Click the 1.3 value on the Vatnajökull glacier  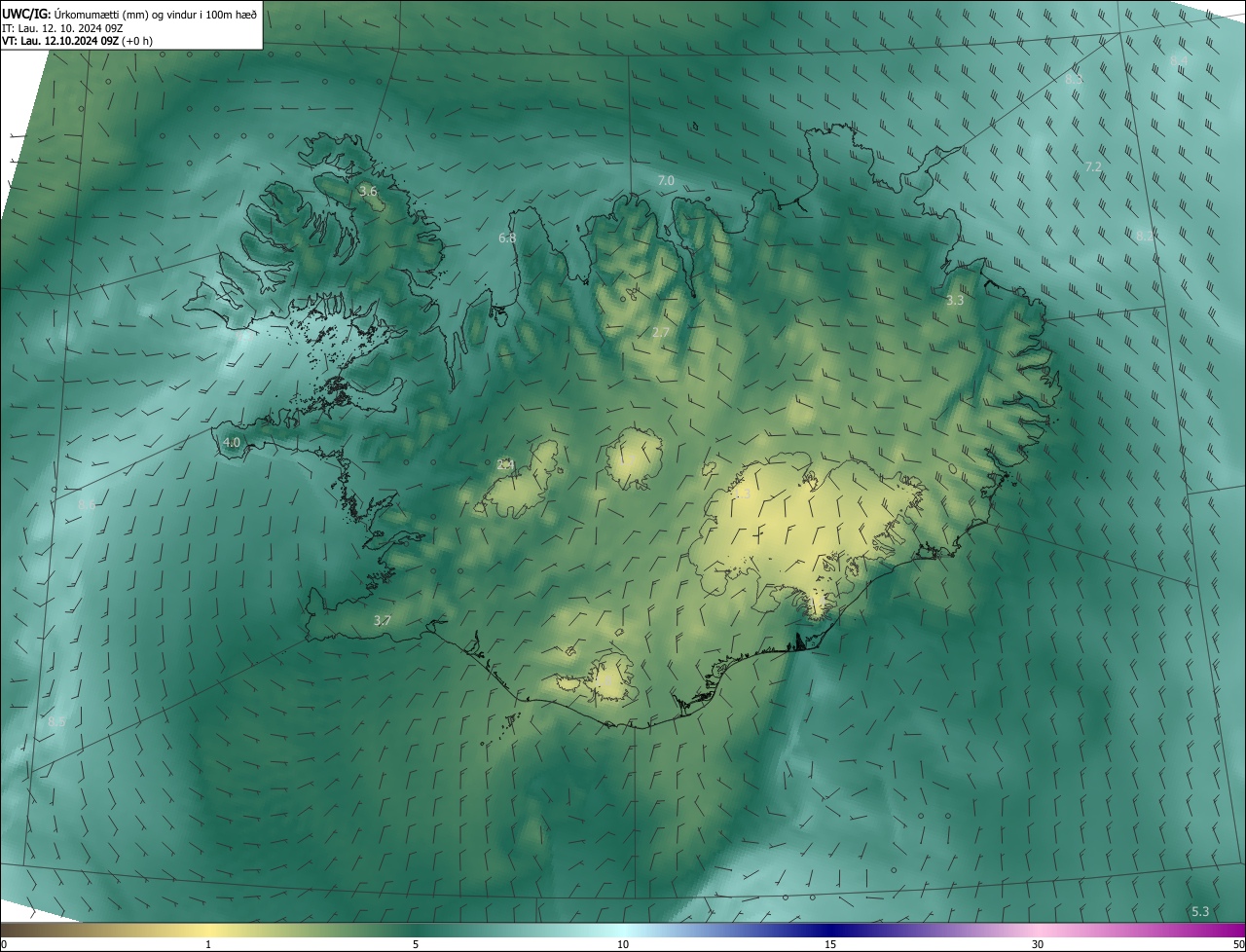742,494
